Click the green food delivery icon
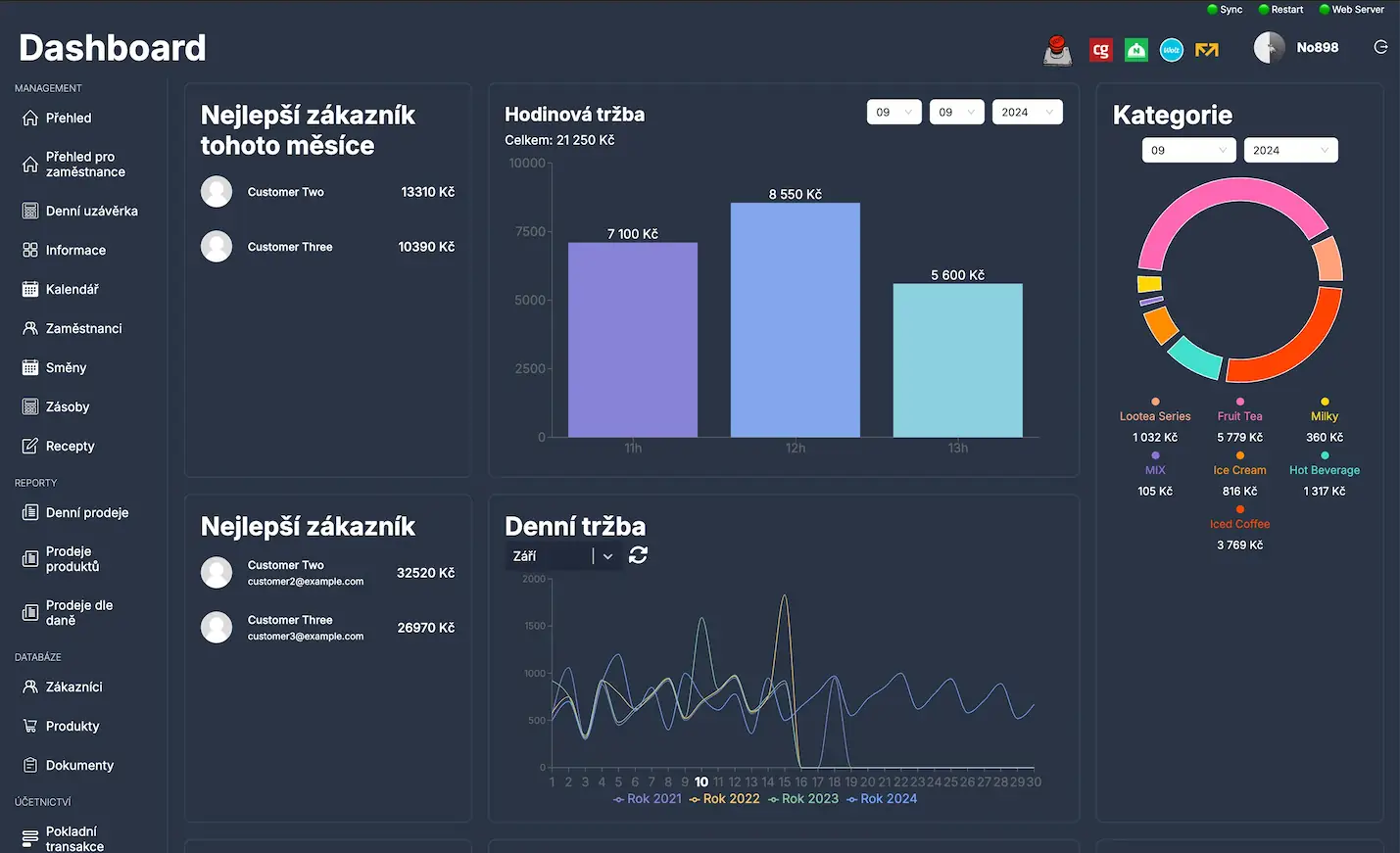The width and height of the screenshot is (1400, 853). pos(1135,49)
